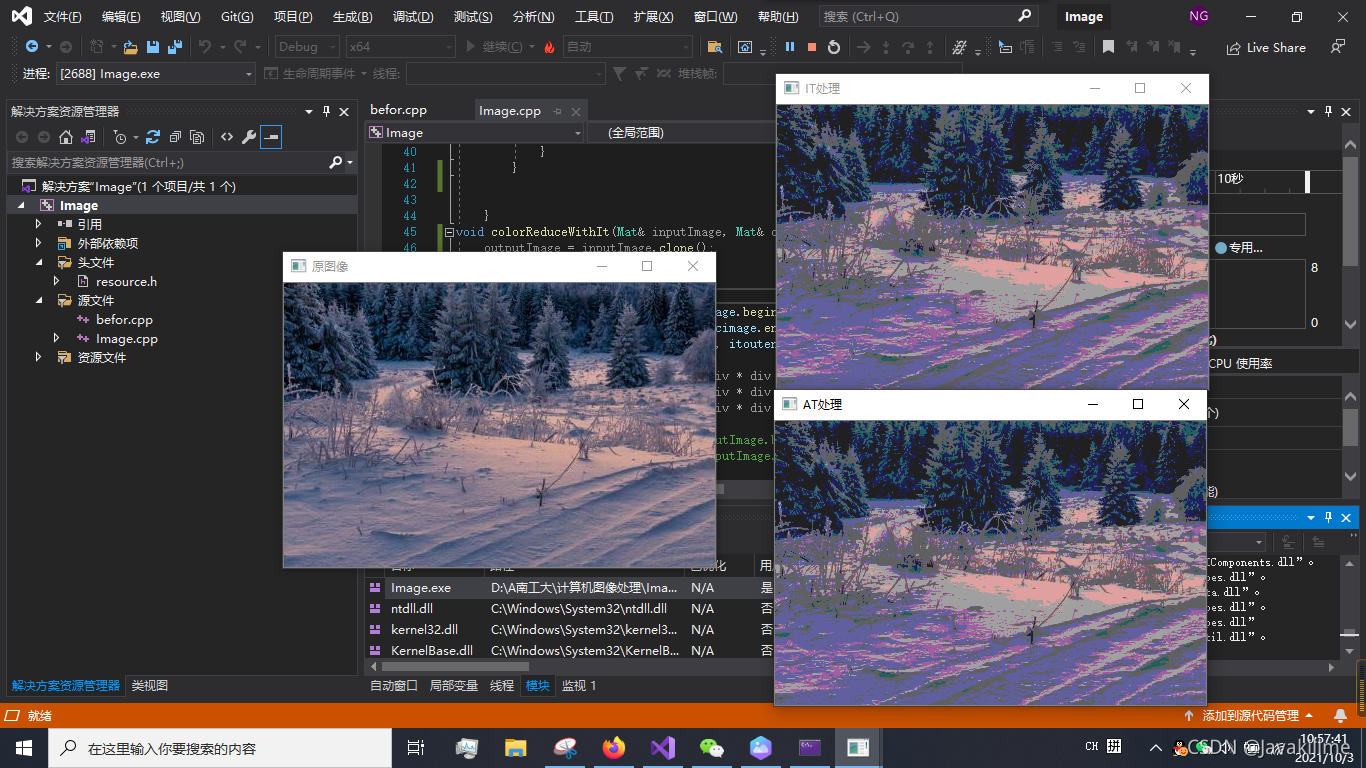Save the current file with the disk icon
The image size is (1366, 768).
[x=153, y=47]
